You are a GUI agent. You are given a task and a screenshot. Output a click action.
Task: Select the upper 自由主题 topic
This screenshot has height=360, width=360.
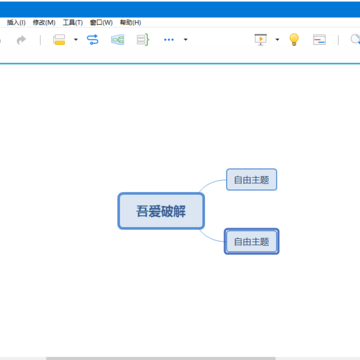(x=251, y=180)
